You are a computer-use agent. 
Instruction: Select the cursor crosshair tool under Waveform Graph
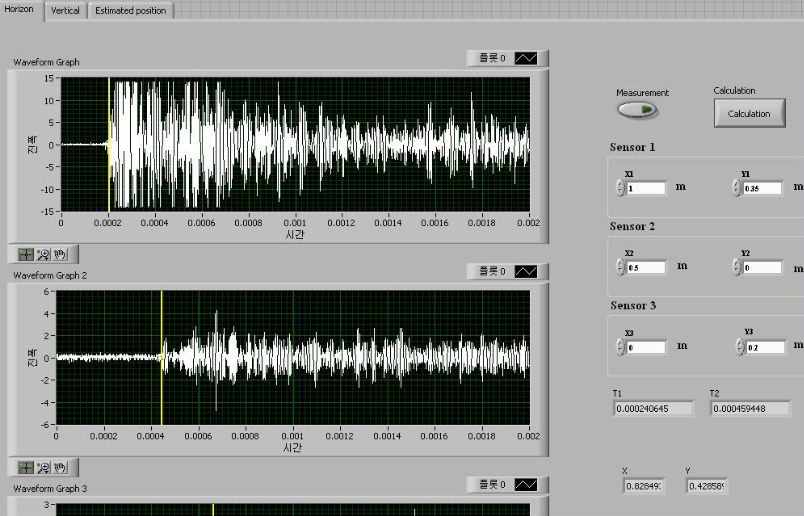tap(27, 253)
